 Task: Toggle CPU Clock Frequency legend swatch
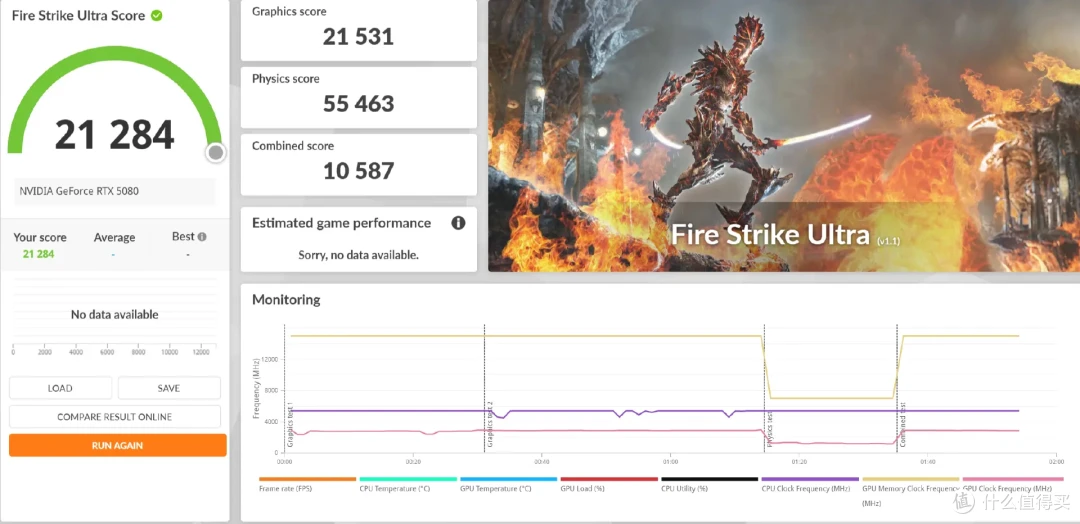point(810,479)
